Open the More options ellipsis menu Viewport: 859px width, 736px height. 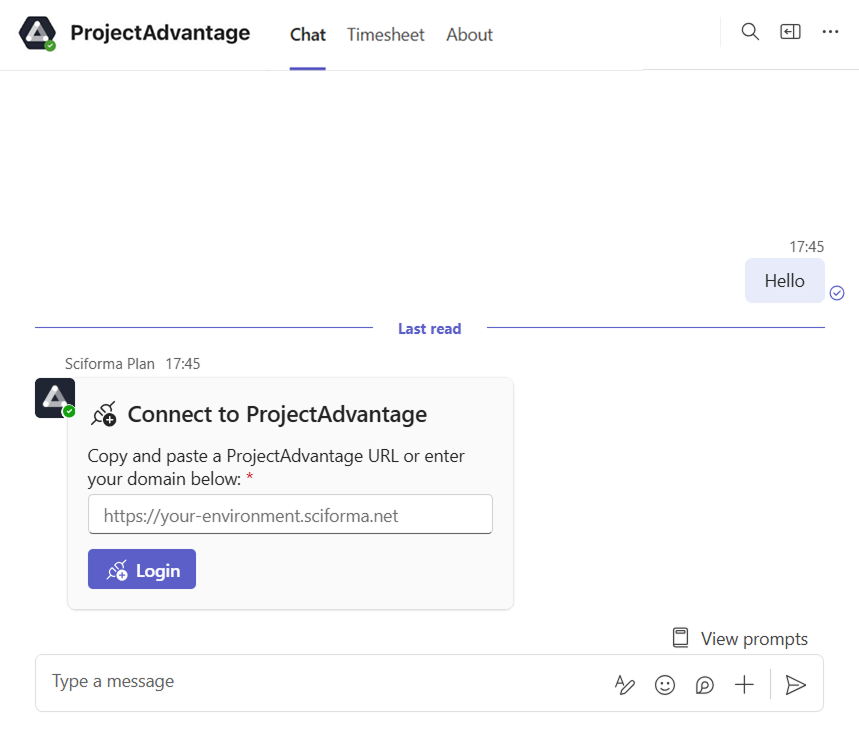coord(830,32)
